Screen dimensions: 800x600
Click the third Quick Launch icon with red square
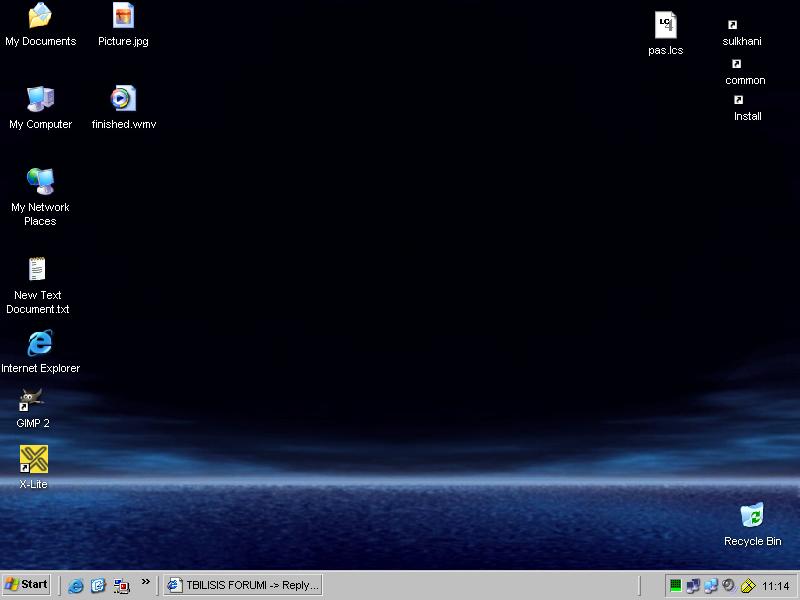click(x=121, y=586)
